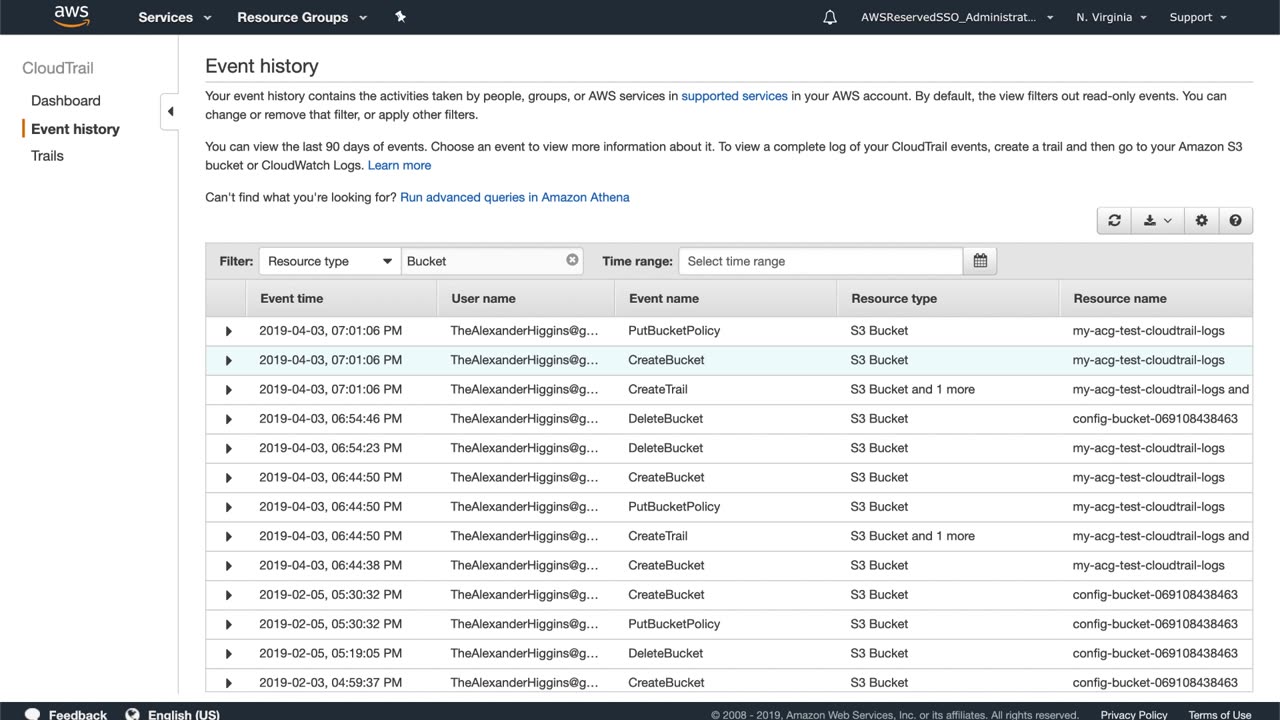Open the Resource Groups menu

[302, 17]
